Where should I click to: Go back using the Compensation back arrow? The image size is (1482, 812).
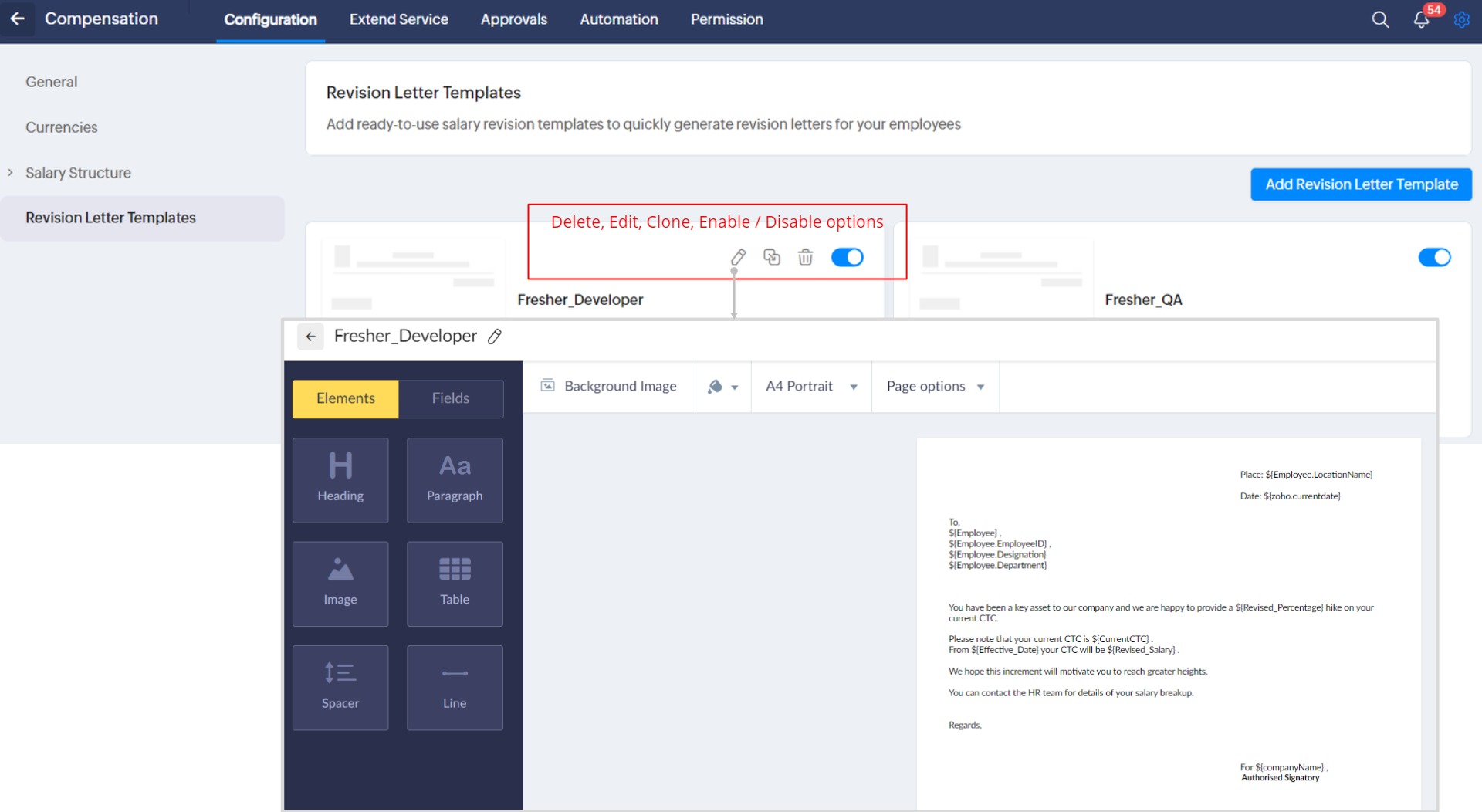(x=18, y=19)
